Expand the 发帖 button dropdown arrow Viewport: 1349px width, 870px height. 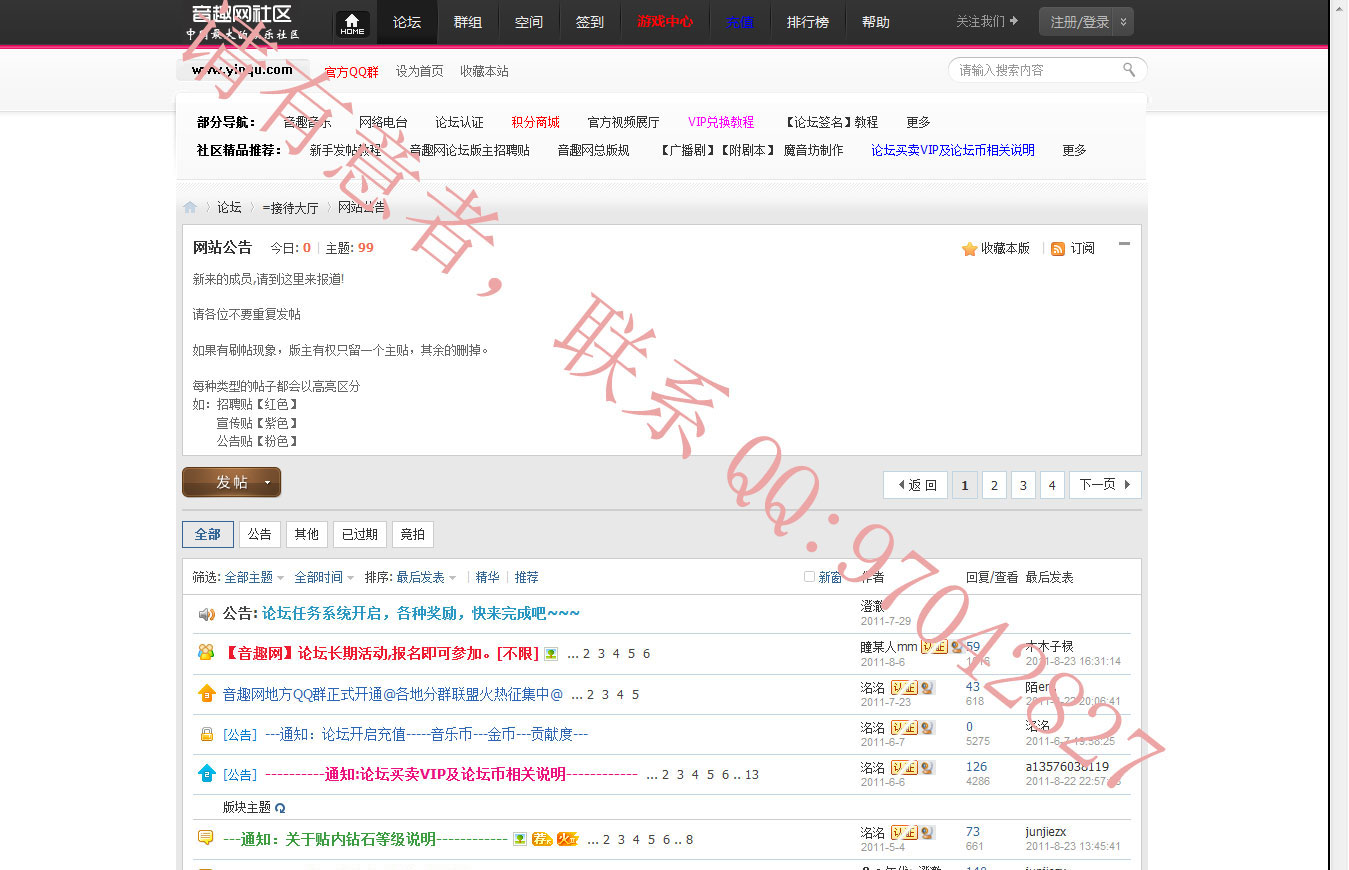click(x=267, y=482)
